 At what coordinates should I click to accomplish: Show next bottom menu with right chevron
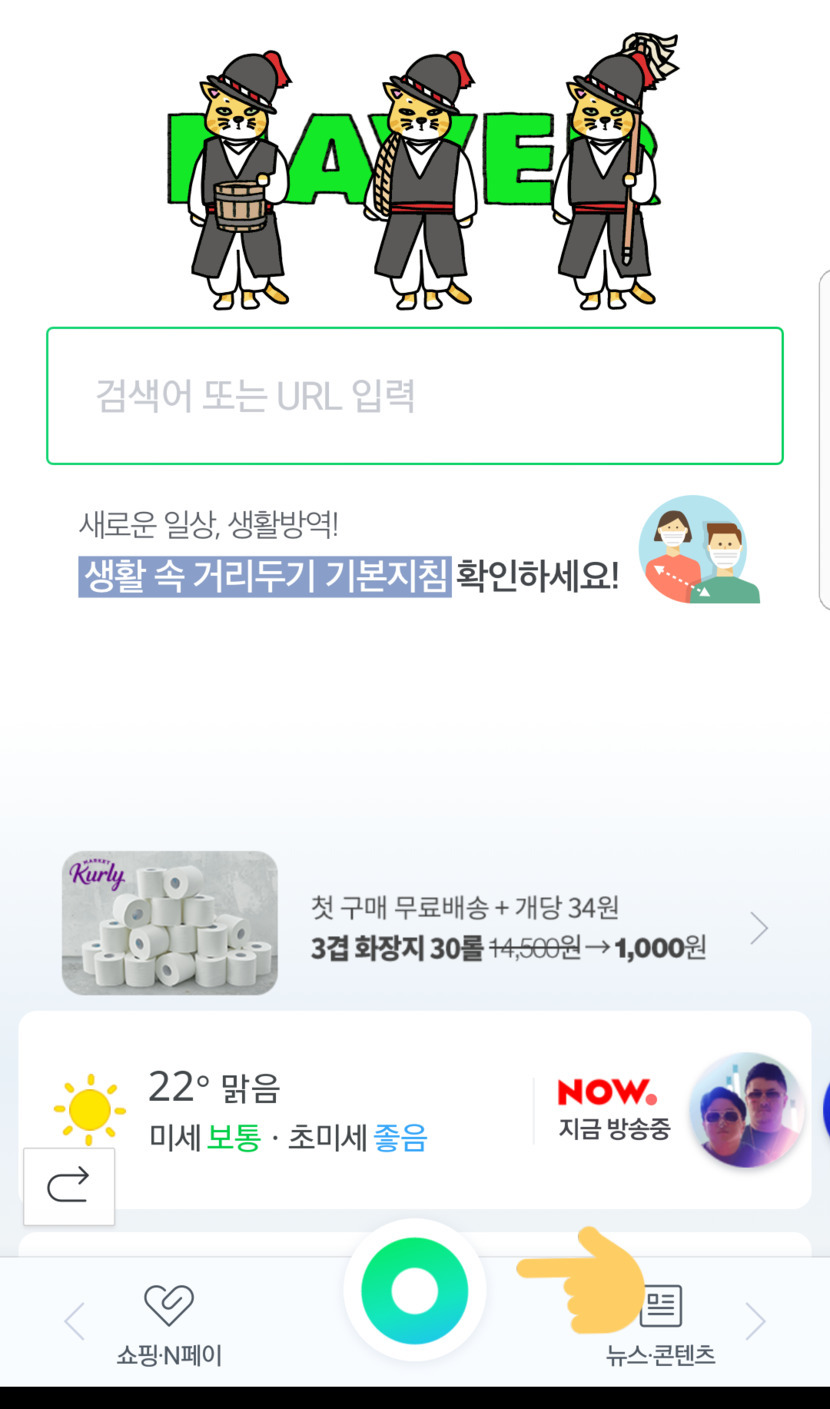click(x=756, y=1322)
